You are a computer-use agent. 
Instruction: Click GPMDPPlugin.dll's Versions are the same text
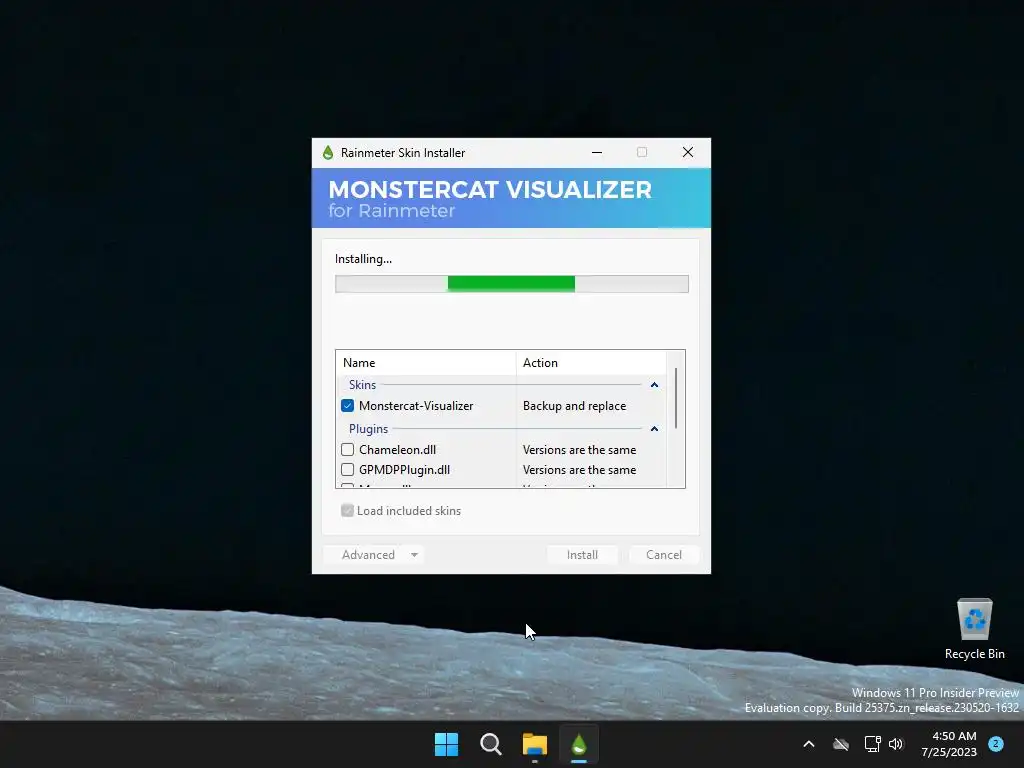pos(579,470)
